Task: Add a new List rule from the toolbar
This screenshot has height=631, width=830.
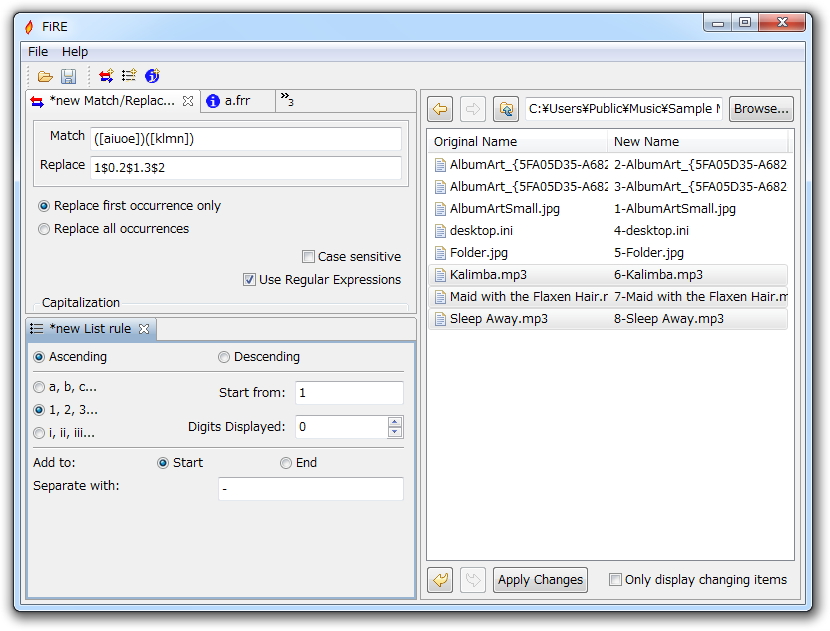Action: (129, 76)
